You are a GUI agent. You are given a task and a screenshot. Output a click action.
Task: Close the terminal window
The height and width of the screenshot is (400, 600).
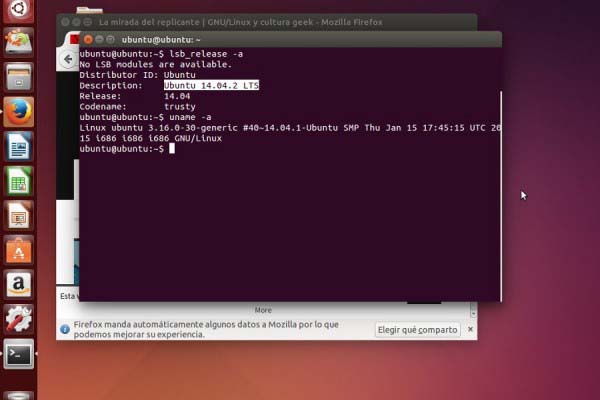(88, 39)
